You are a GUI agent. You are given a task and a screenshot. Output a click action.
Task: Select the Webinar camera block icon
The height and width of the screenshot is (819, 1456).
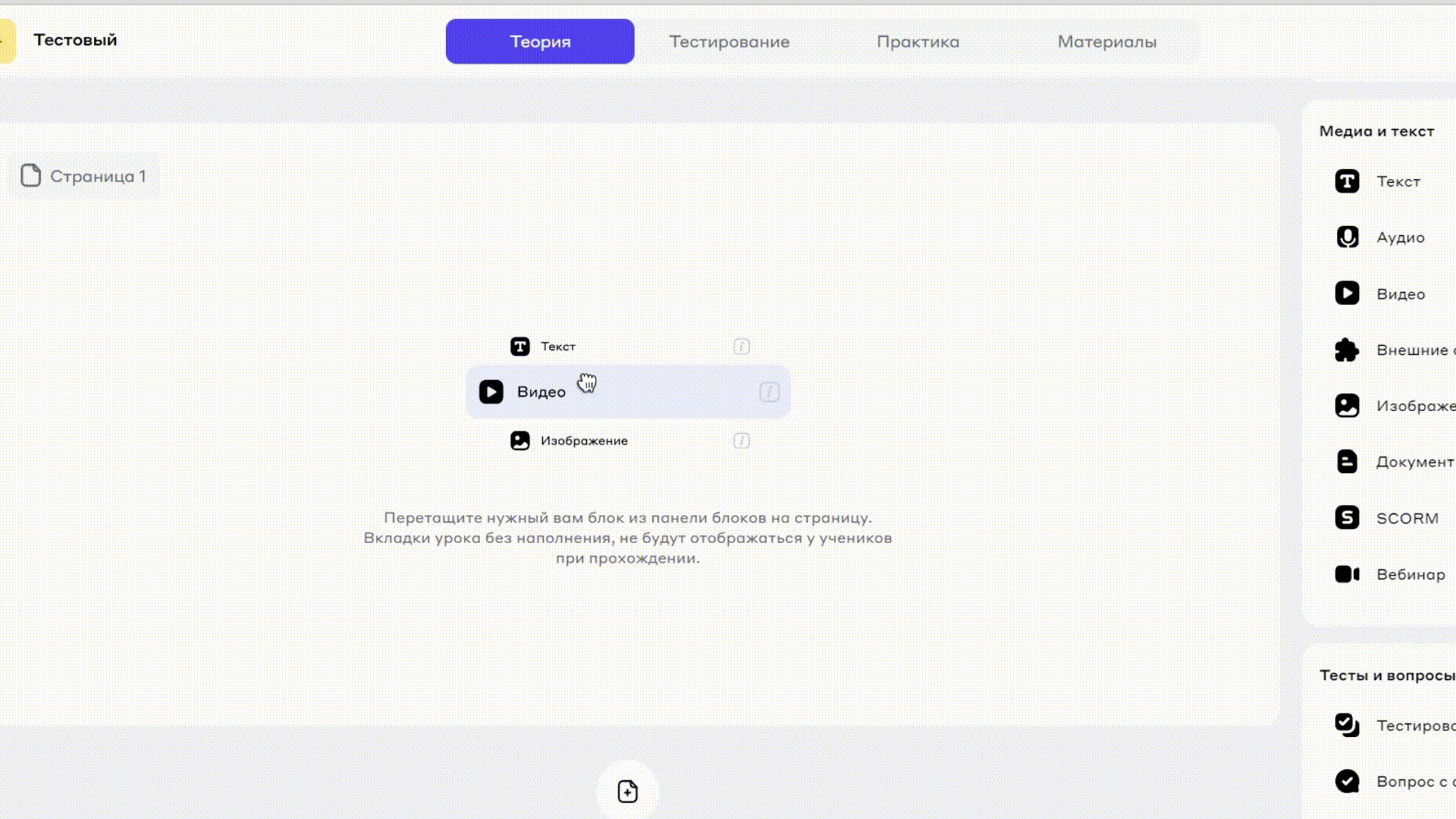tap(1347, 574)
